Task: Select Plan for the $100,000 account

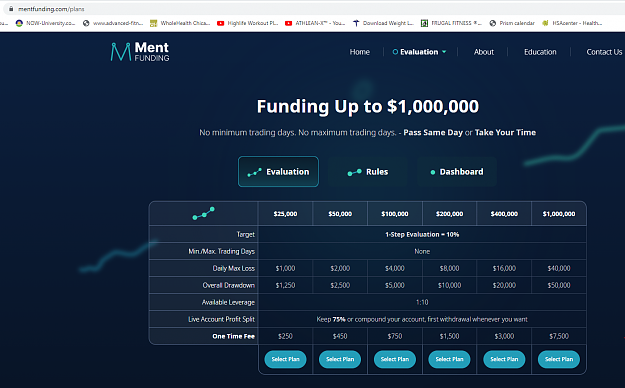Action: point(395,359)
